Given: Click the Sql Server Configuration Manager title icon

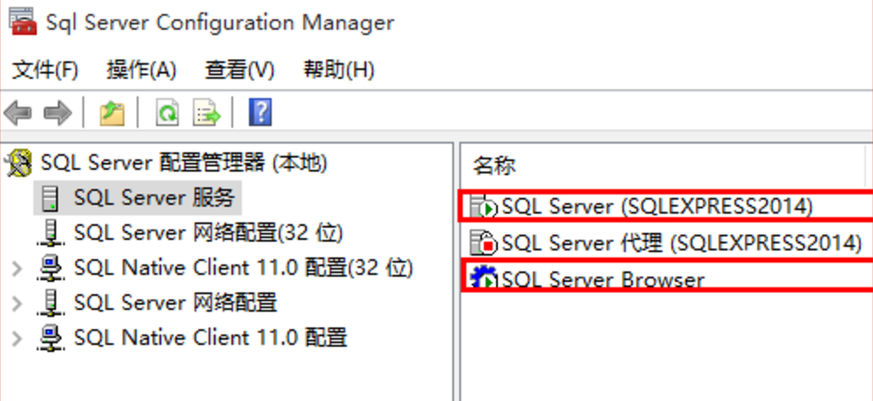Looking at the screenshot, I should pyautogui.click(x=23, y=21).
